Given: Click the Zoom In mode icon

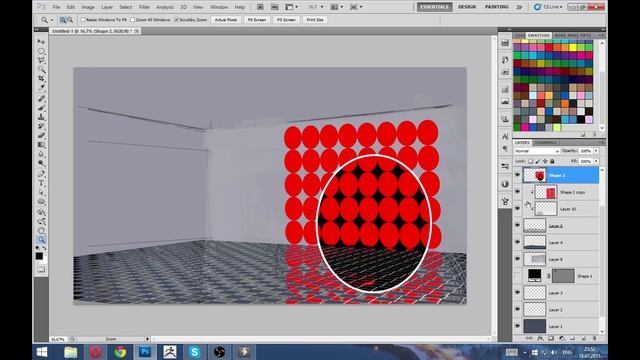Looking at the screenshot, I should click(63, 20).
